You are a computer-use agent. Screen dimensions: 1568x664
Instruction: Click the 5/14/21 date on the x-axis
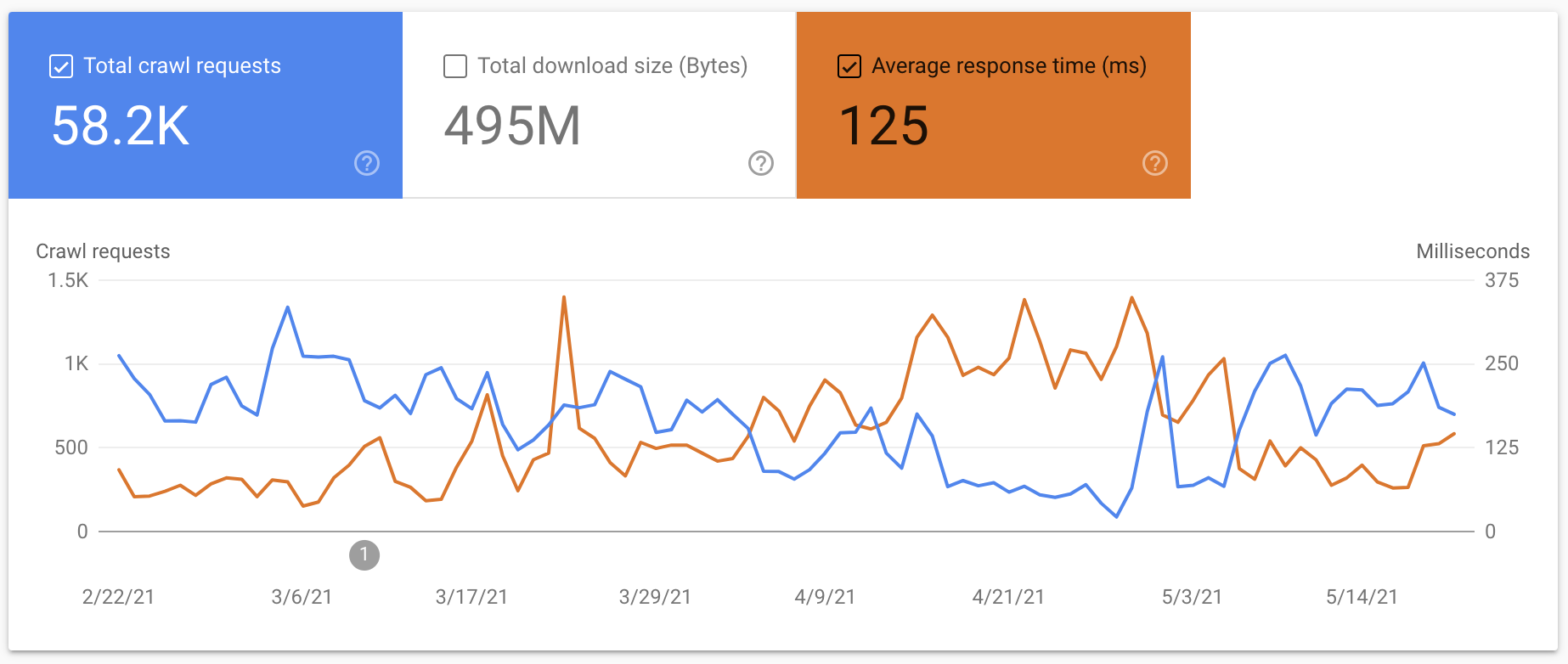point(1362,597)
